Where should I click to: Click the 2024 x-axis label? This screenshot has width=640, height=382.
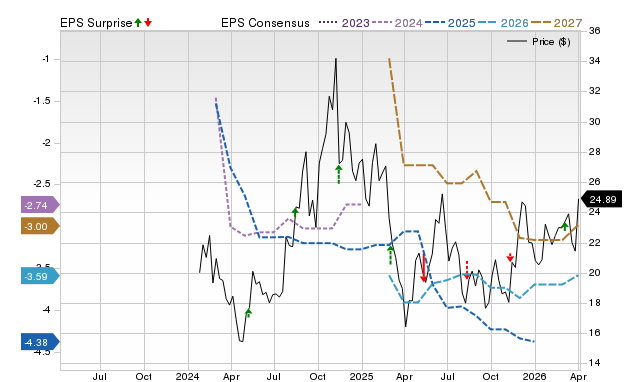(x=187, y=376)
